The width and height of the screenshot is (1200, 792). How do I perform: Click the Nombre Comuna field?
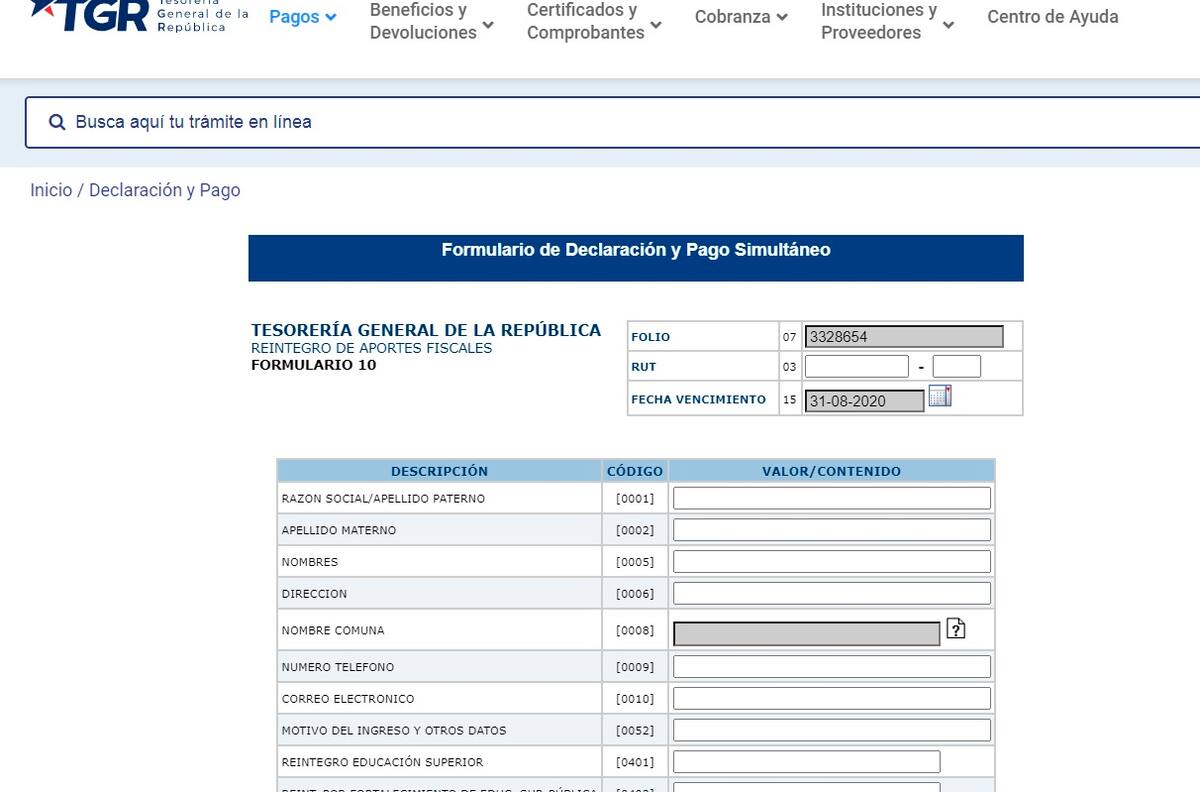pos(807,633)
